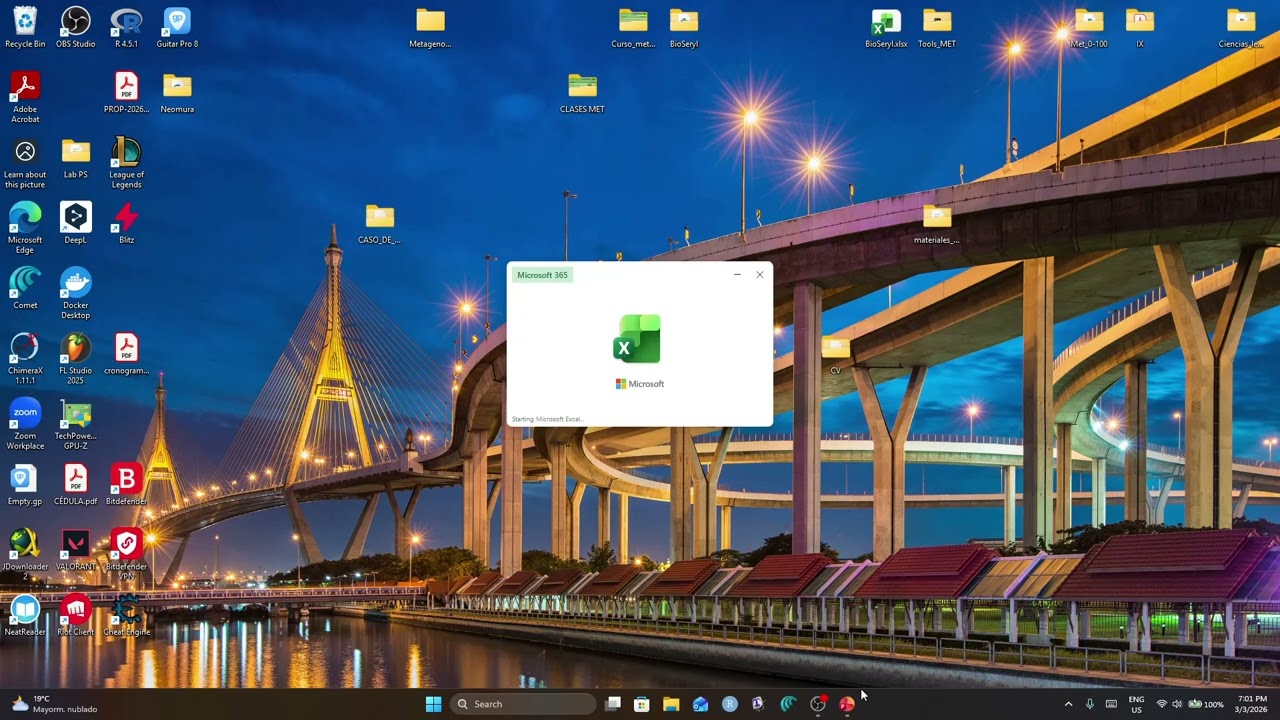Viewport: 1280px width, 720px height.
Task: Select the Tools_MET folder
Action: click(x=937, y=28)
